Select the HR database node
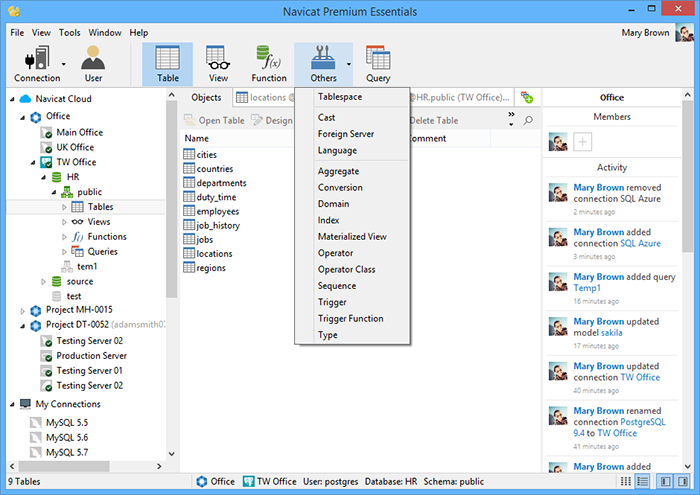Image resolution: width=700 pixels, height=495 pixels. (73, 177)
